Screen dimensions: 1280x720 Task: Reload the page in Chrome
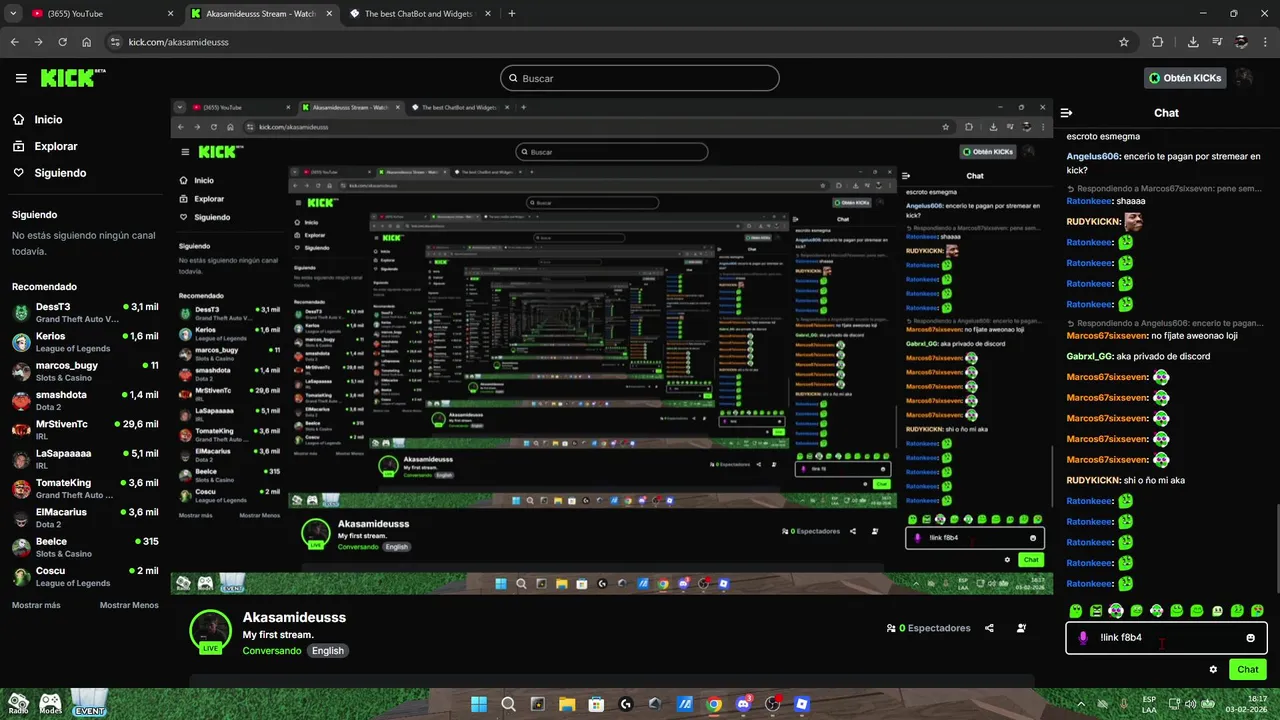click(63, 42)
